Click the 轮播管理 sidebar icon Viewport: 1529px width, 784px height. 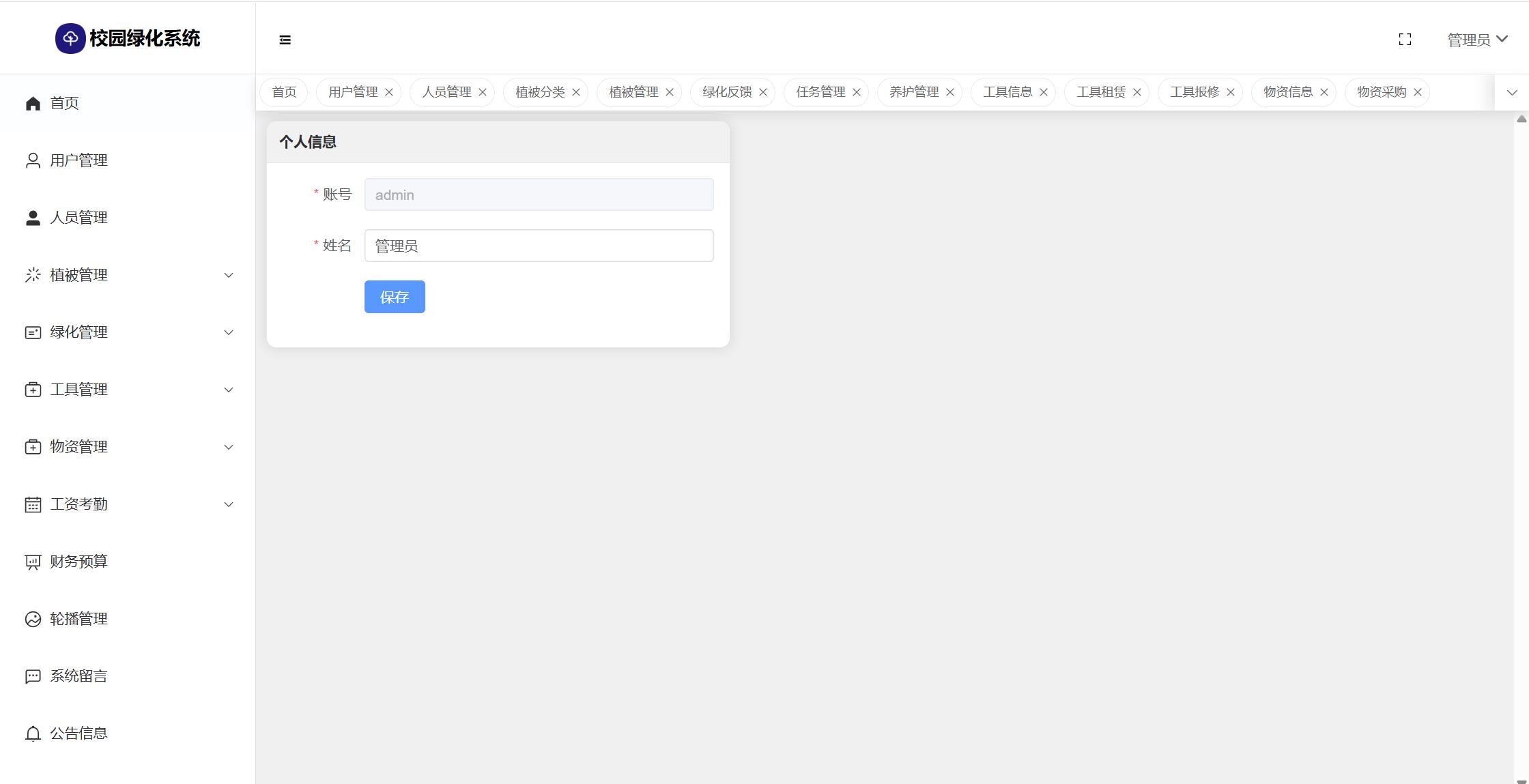click(x=33, y=619)
